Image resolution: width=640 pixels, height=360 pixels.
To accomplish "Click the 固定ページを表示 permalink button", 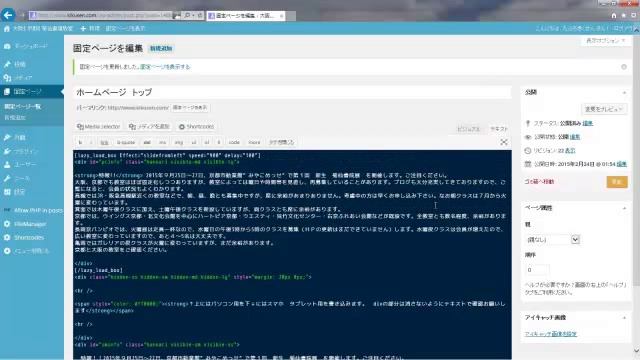I will click(x=190, y=108).
